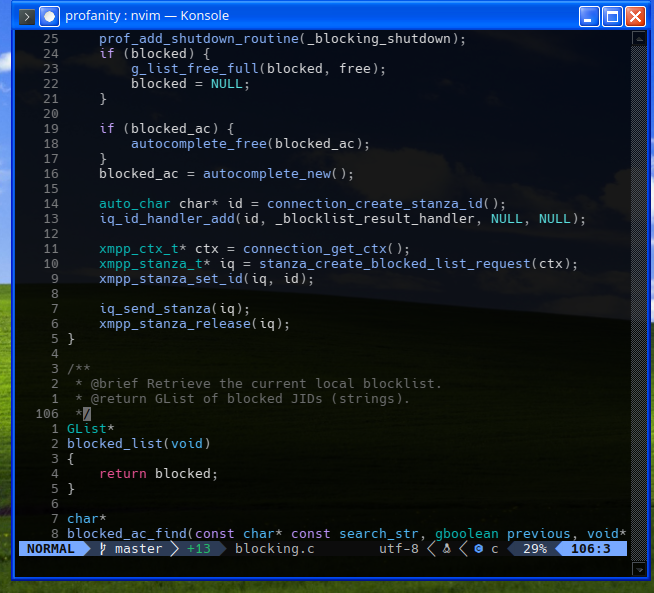This screenshot has height=593, width=654.
Task: Click xmpp_ctx_t* type declaration
Action: 143,249
